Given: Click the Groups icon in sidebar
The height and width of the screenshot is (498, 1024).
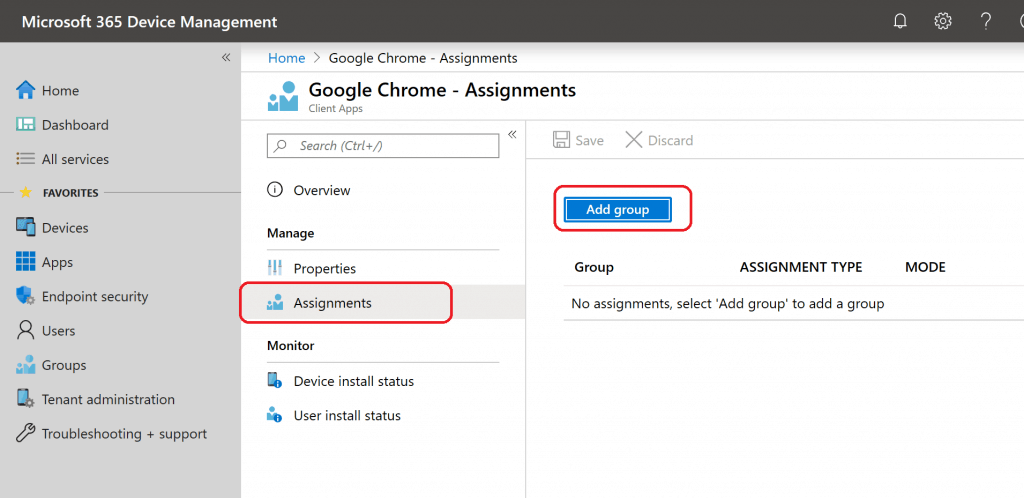Looking at the screenshot, I should (x=25, y=365).
